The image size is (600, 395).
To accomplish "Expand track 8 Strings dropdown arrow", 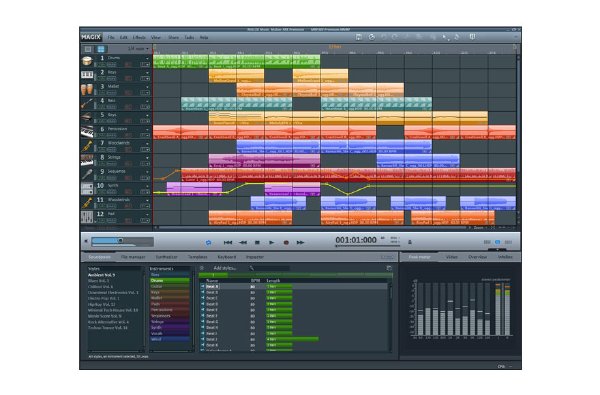I will [x=147, y=158].
